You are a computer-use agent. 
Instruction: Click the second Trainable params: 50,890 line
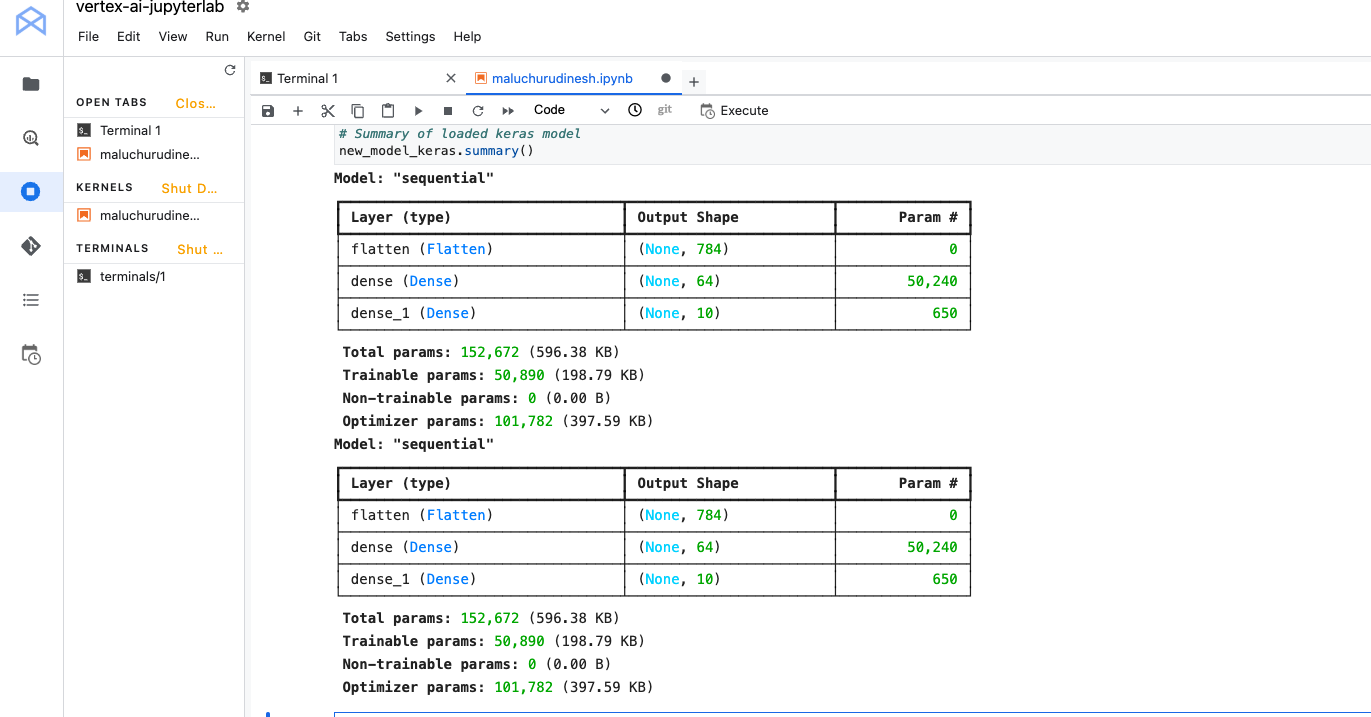[x=493, y=641]
